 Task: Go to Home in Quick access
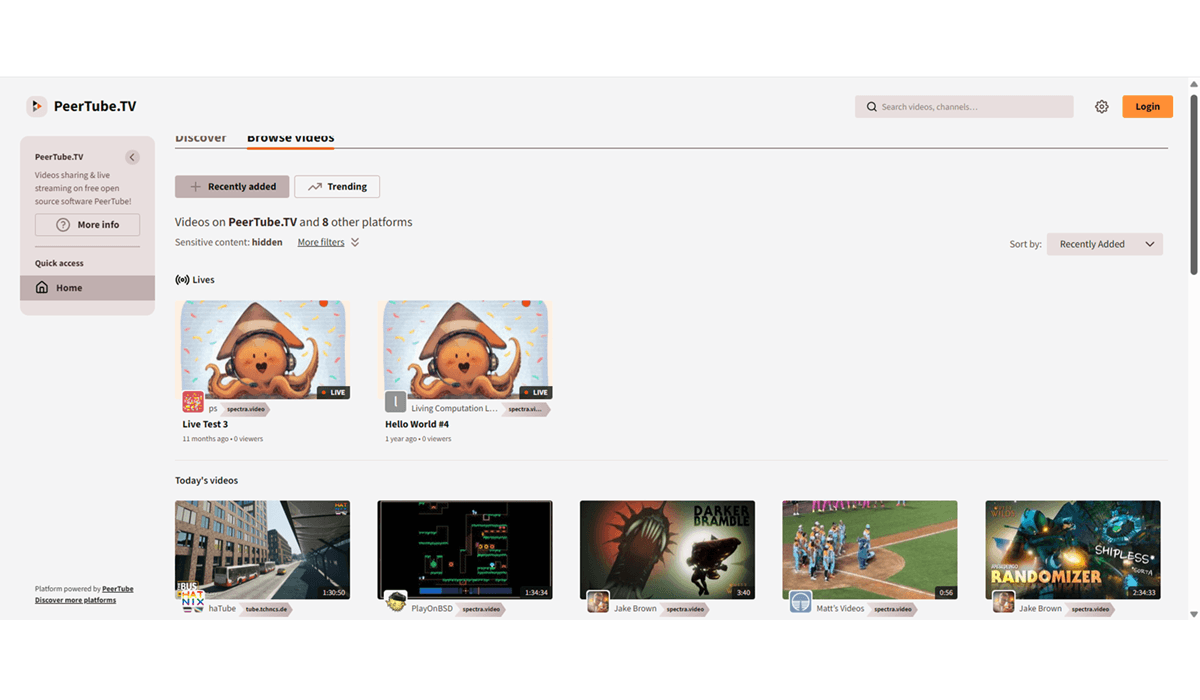click(87, 288)
